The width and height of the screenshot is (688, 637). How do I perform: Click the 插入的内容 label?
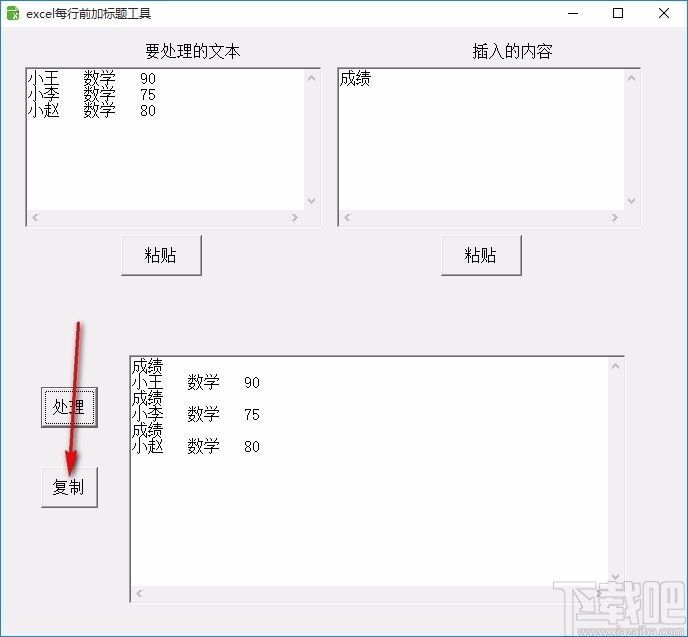click(x=512, y=51)
